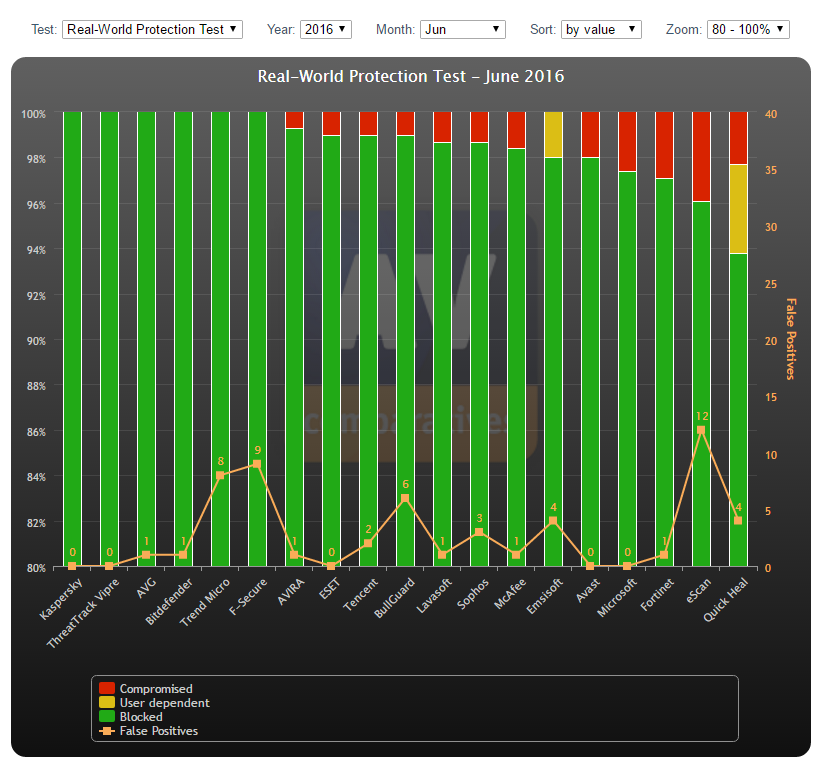The width and height of the screenshot is (818, 767).
Task: Click the red compromised segment of McAfee
Action: point(516,130)
